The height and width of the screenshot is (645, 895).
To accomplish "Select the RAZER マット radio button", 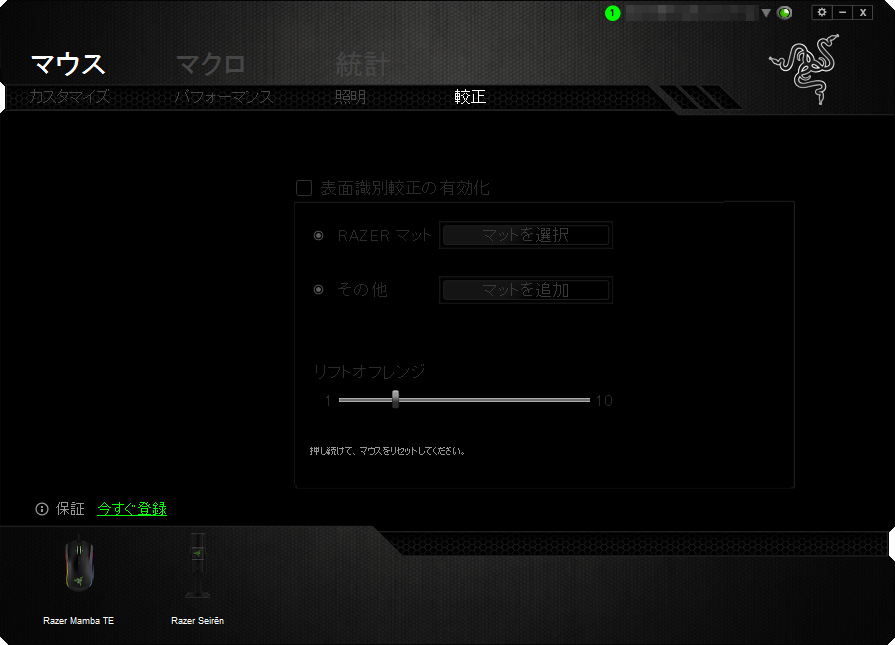I will point(319,236).
